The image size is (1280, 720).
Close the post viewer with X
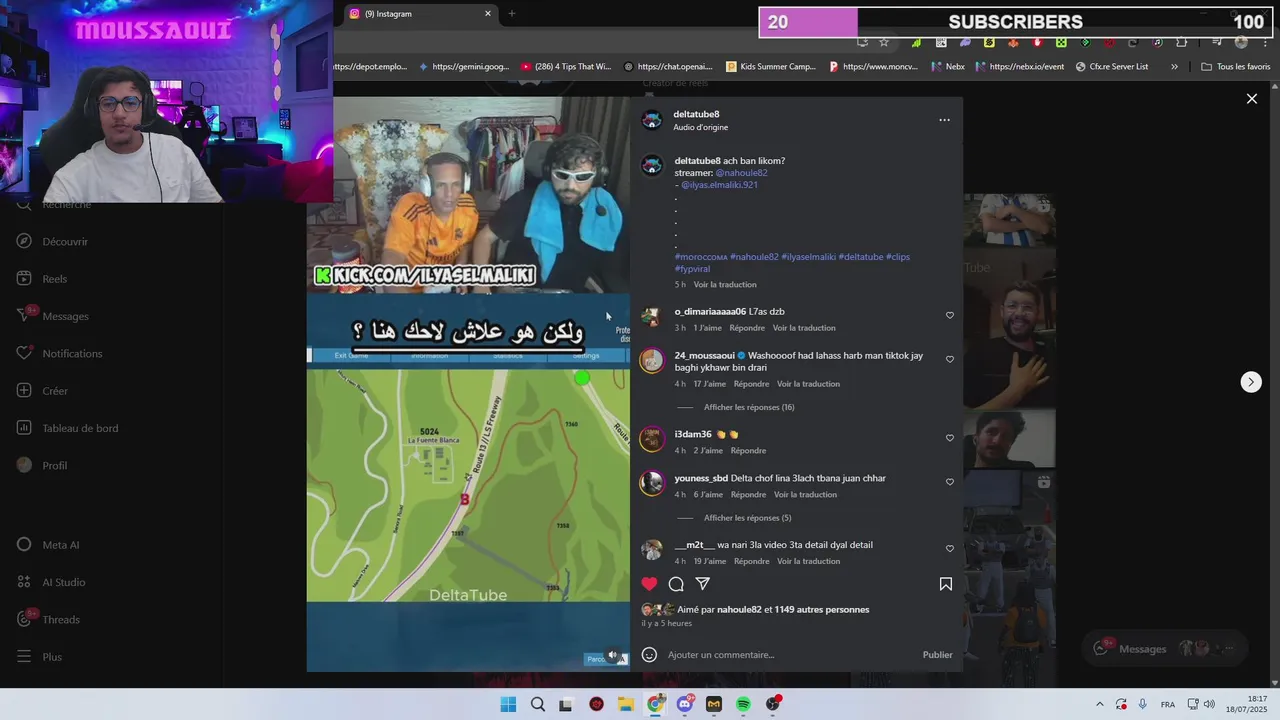click(1251, 99)
